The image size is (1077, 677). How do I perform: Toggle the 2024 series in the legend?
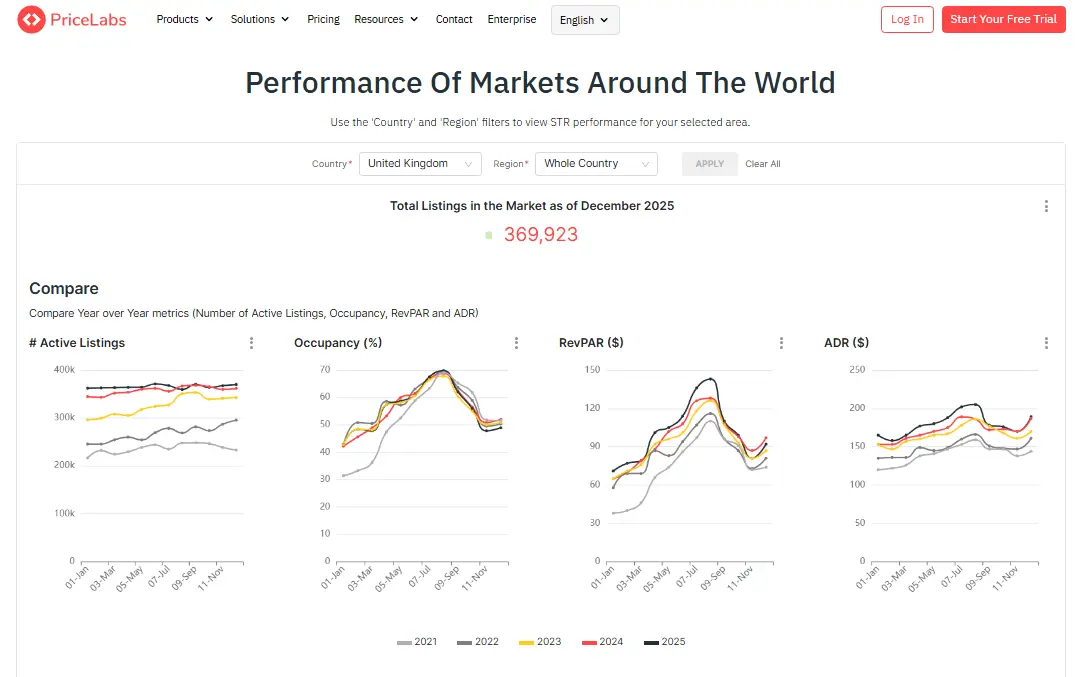pyautogui.click(x=603, y=641)
